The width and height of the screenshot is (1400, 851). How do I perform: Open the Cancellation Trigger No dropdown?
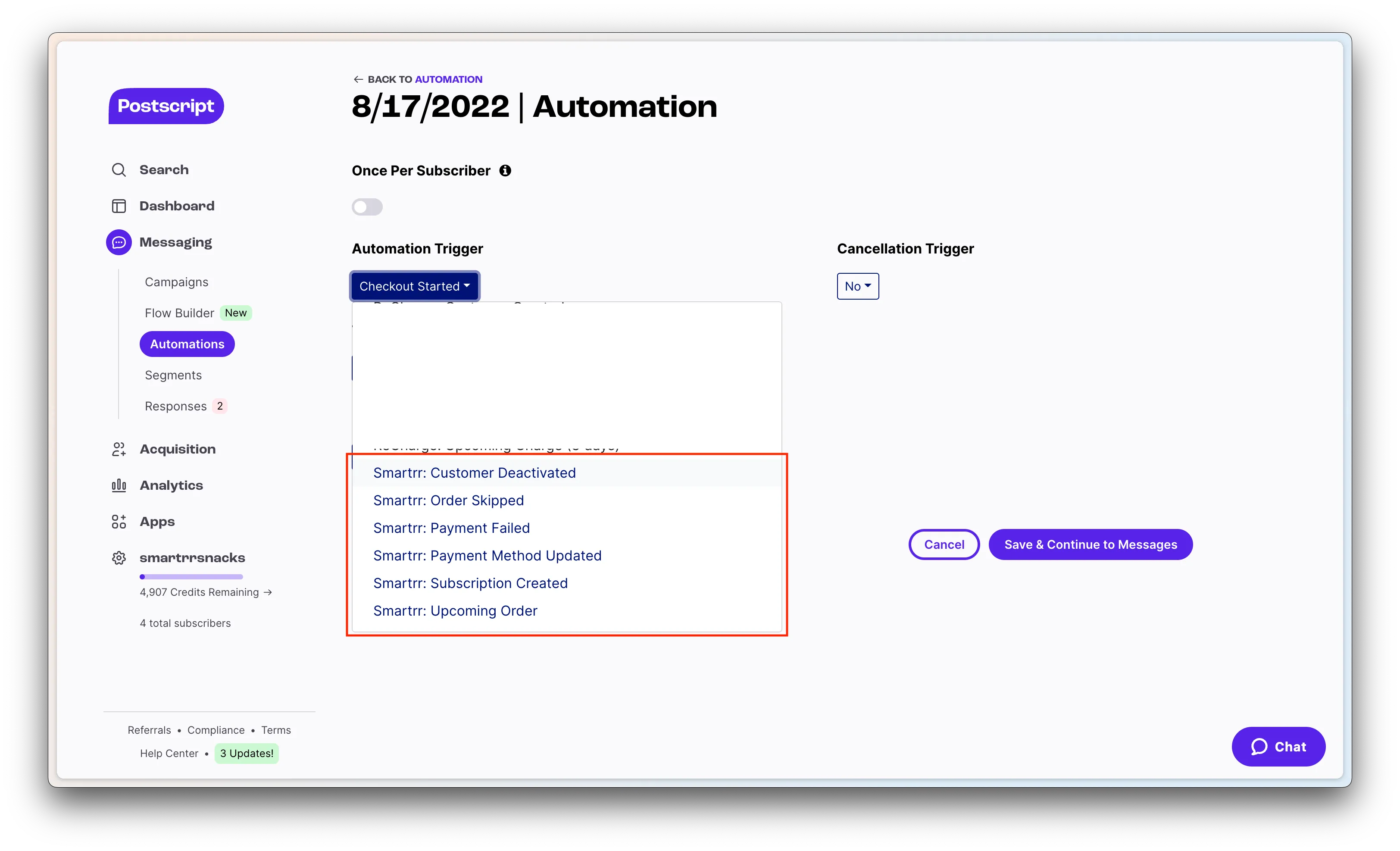coord(857,286)
